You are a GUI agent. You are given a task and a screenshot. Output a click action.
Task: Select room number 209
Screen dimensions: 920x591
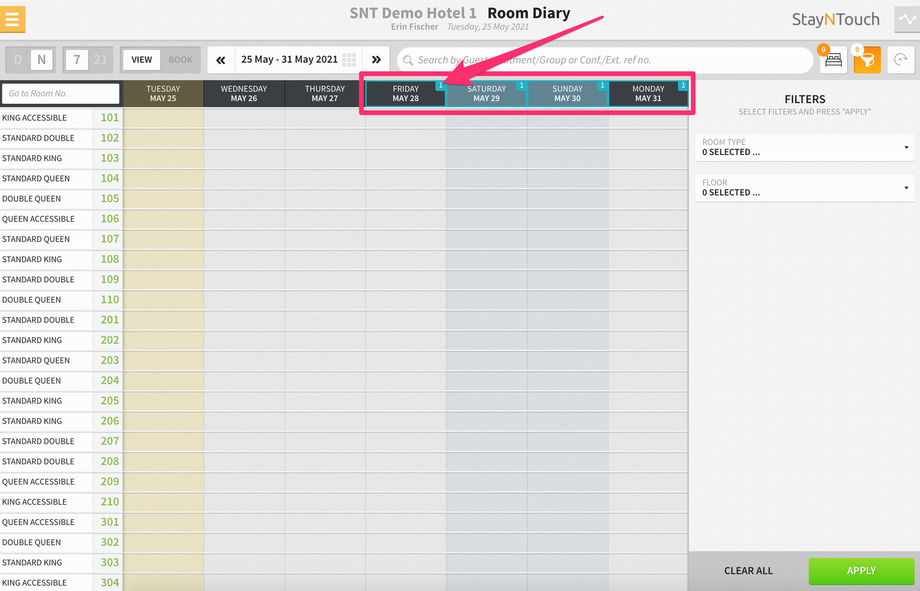point(110,481)
